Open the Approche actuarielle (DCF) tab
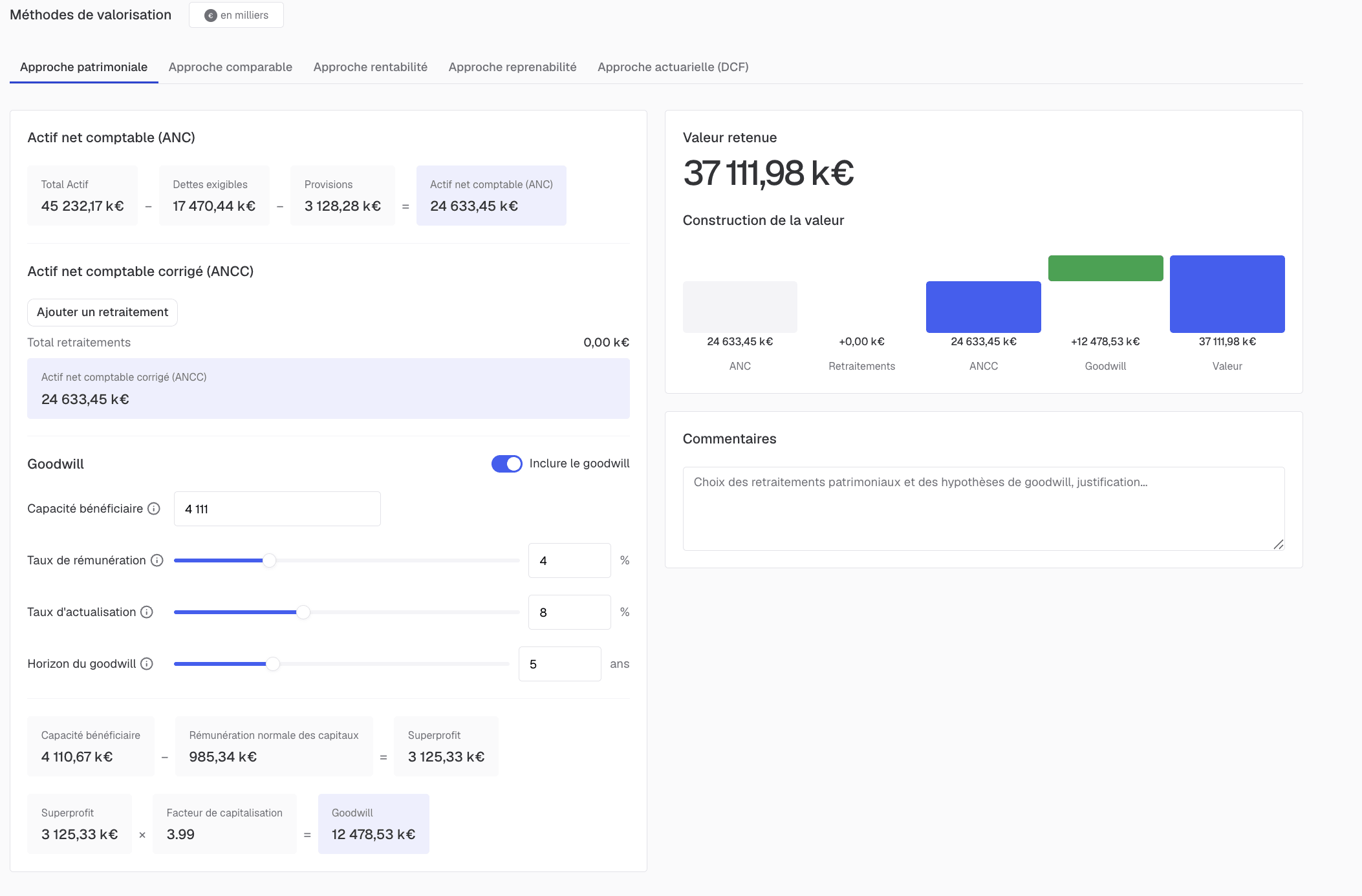 673,67
